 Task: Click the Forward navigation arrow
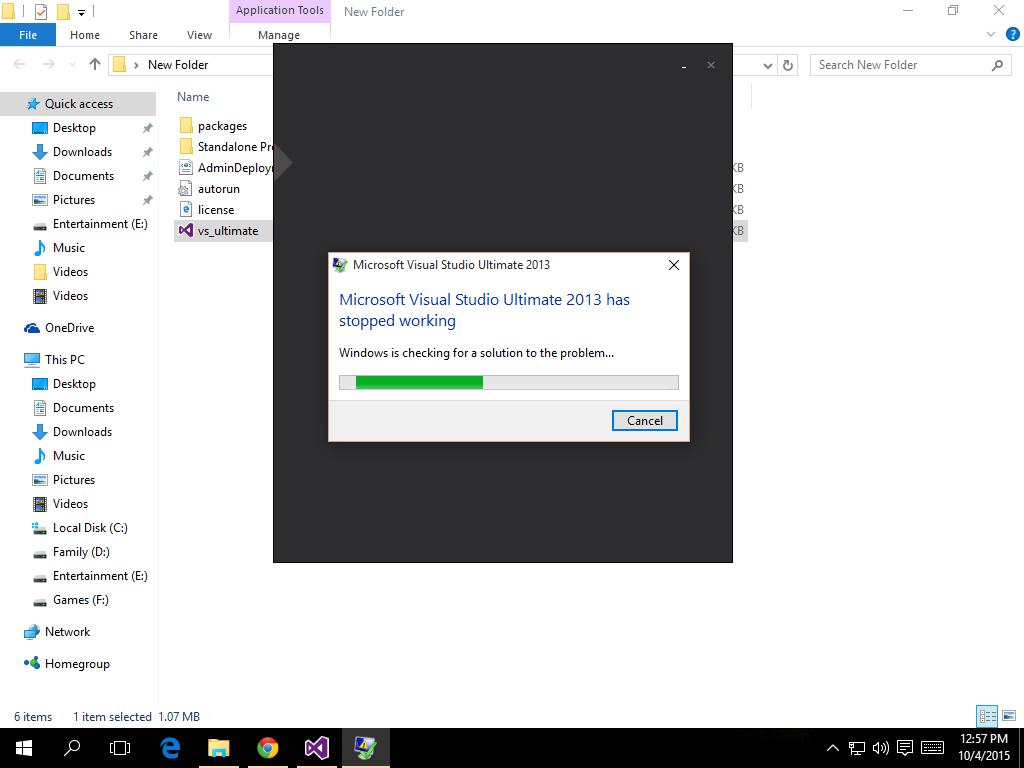(x=48, y=64)
